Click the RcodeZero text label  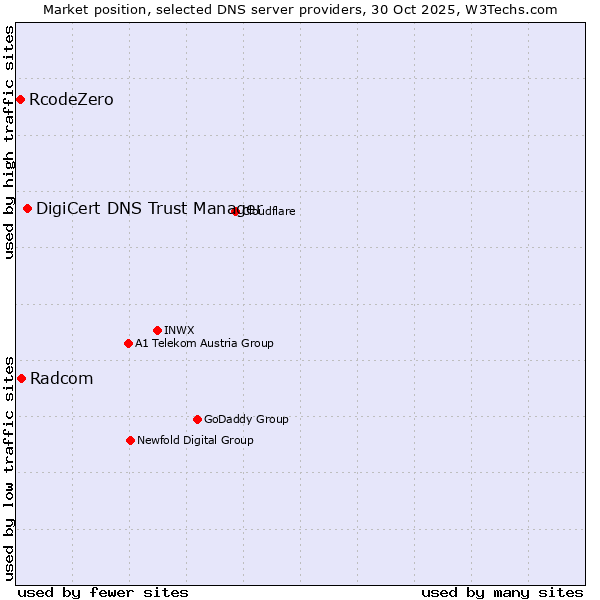click(71, 99)
